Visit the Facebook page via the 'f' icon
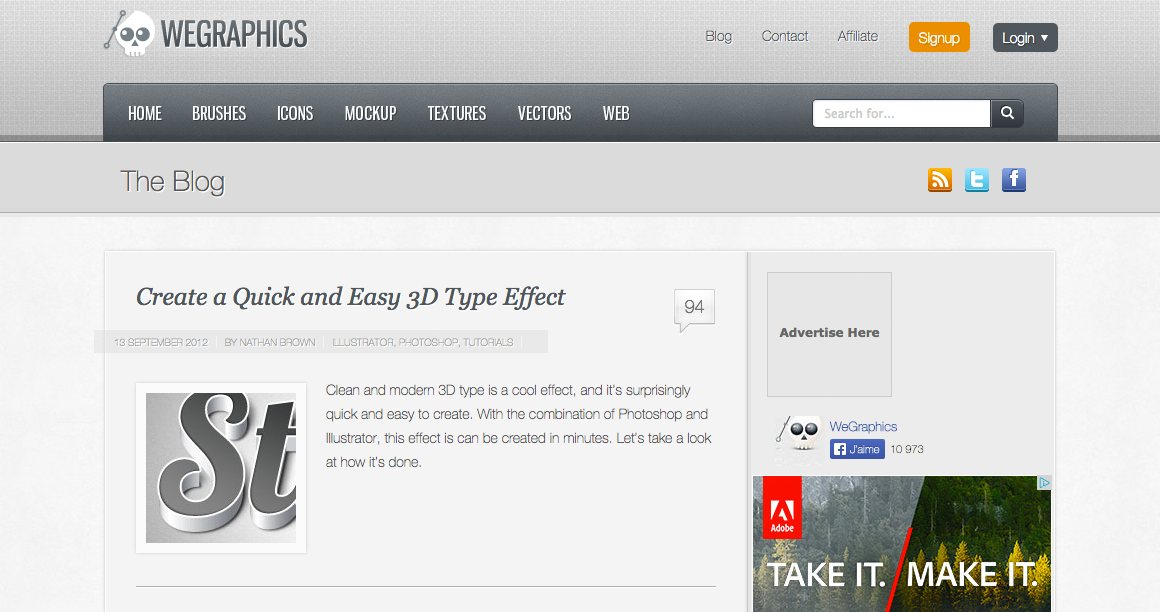This screenshot has width=1160, height=612. [x=1013, y=180]
